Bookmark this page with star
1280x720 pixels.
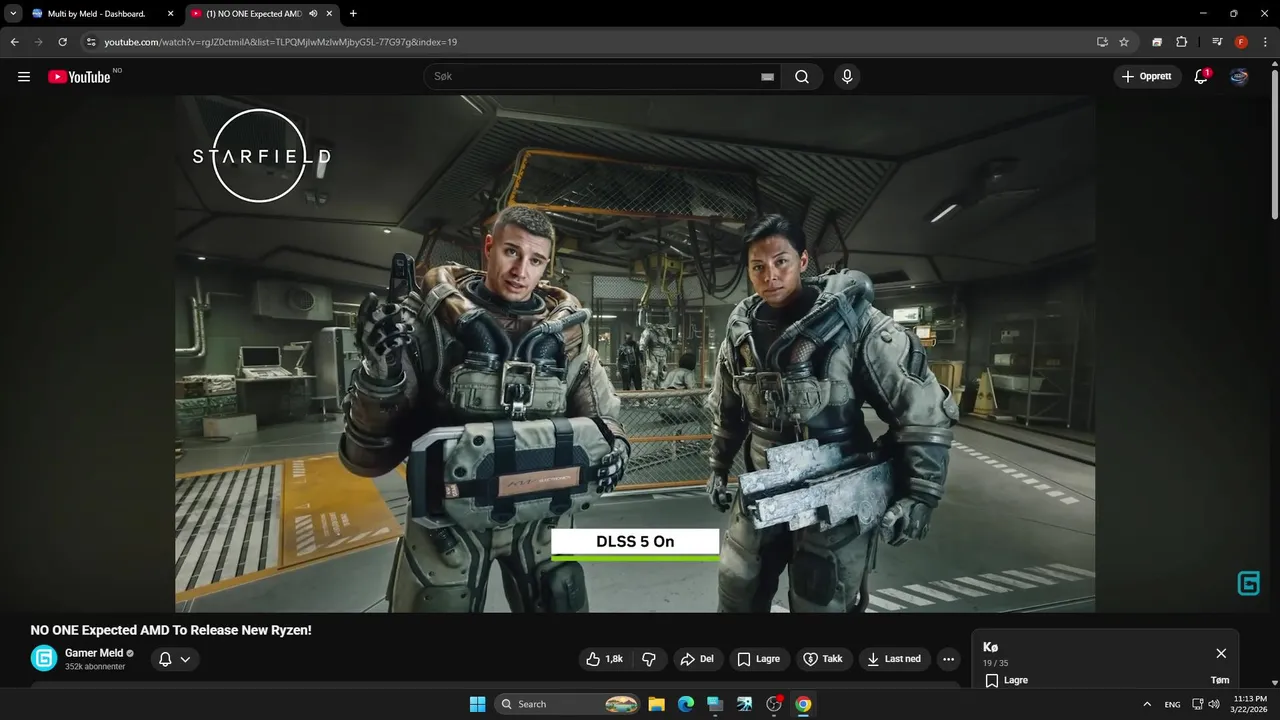(1124, 42)
